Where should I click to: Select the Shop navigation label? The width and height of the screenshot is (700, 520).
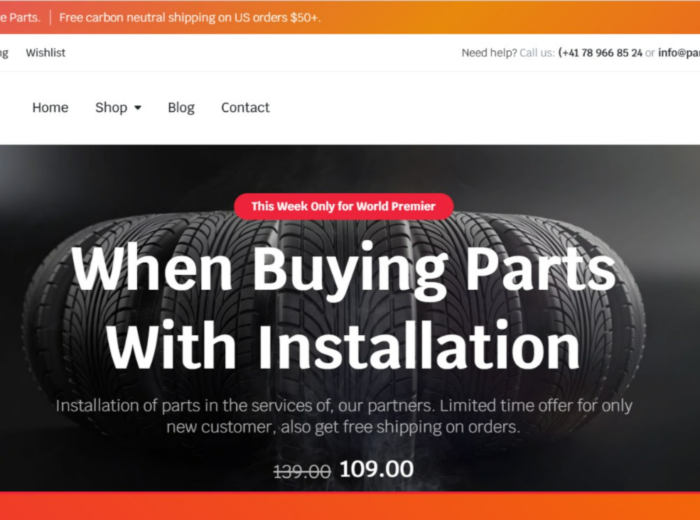tap(111, 108)
